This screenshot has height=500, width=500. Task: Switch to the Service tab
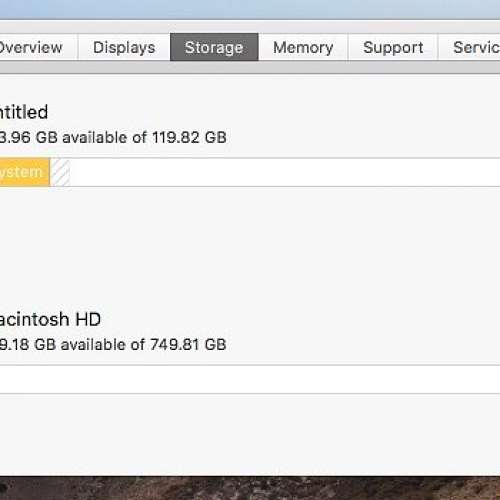coord(469,47)
